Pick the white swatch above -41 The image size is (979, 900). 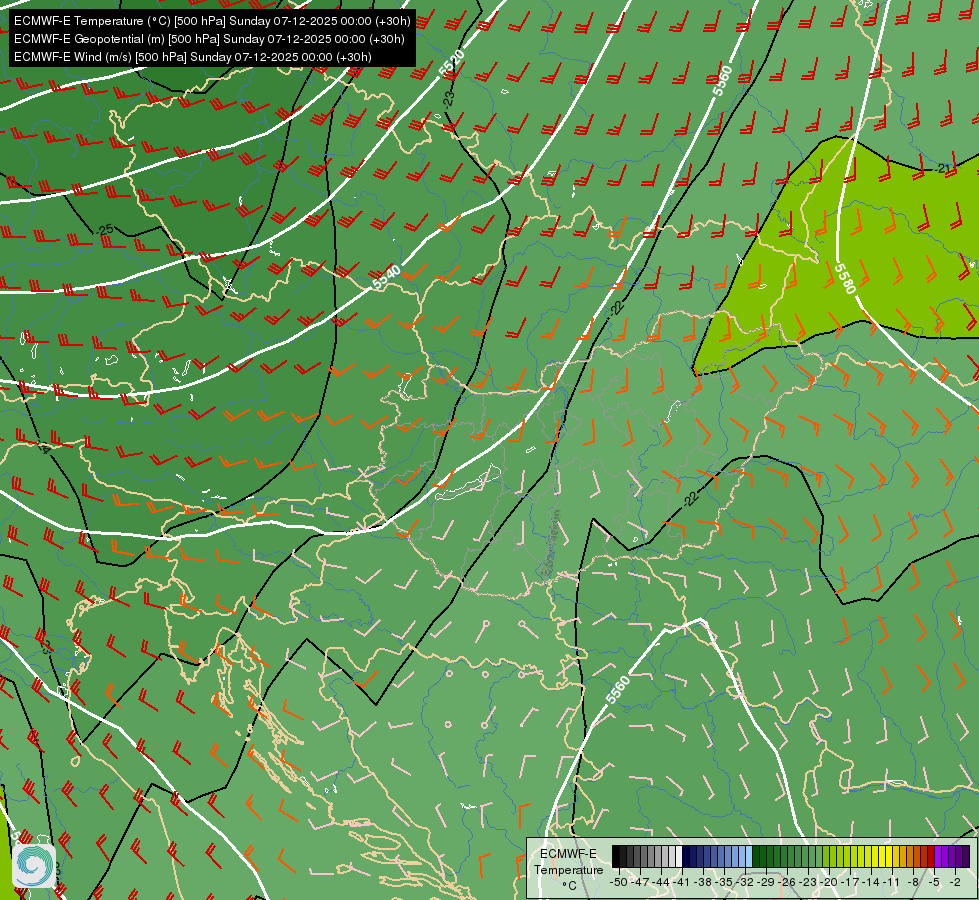679,857
